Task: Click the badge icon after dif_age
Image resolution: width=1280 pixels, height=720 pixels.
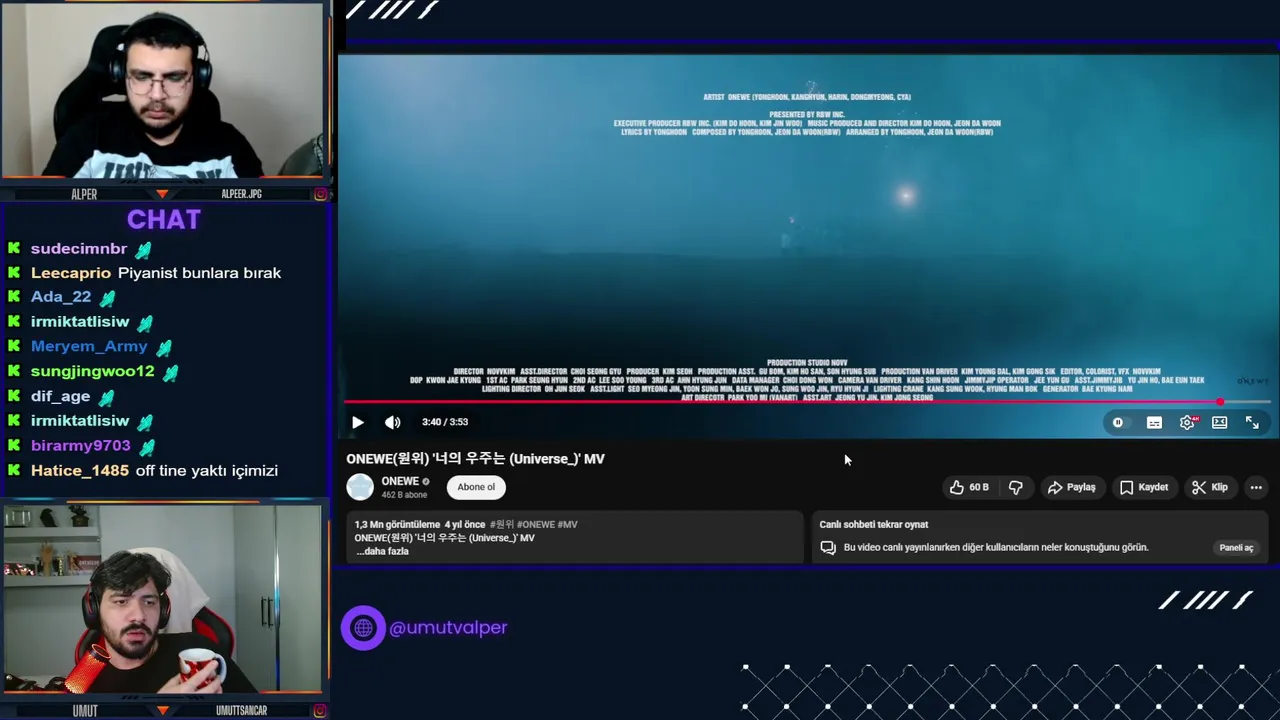Action: (x=107, y=397)
